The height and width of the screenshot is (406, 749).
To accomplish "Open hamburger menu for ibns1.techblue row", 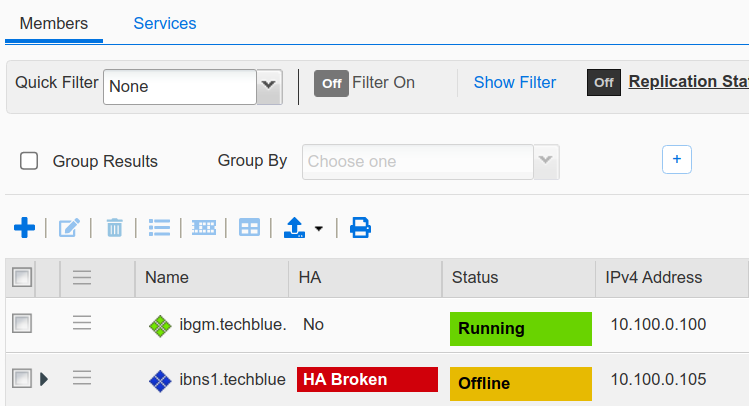I will pyautogui.click(x=82, y=378).
